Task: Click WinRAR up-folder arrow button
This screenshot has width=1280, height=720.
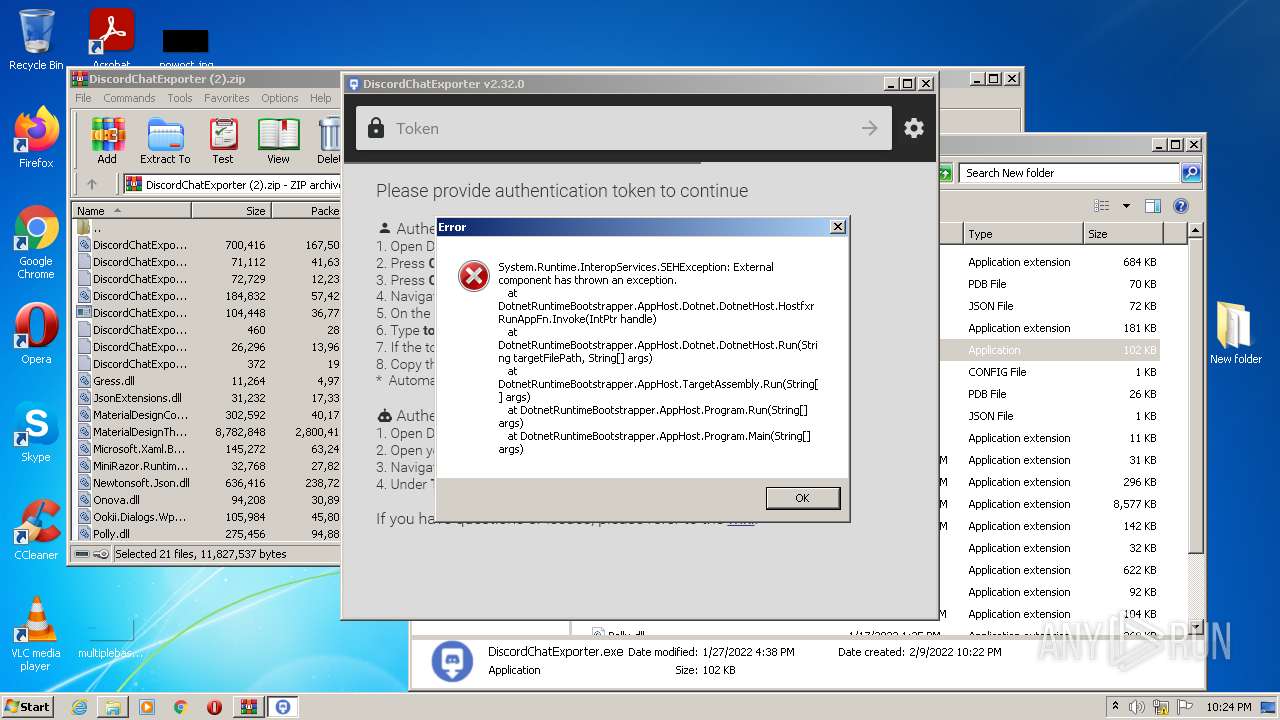Action: tap(92, 184)
